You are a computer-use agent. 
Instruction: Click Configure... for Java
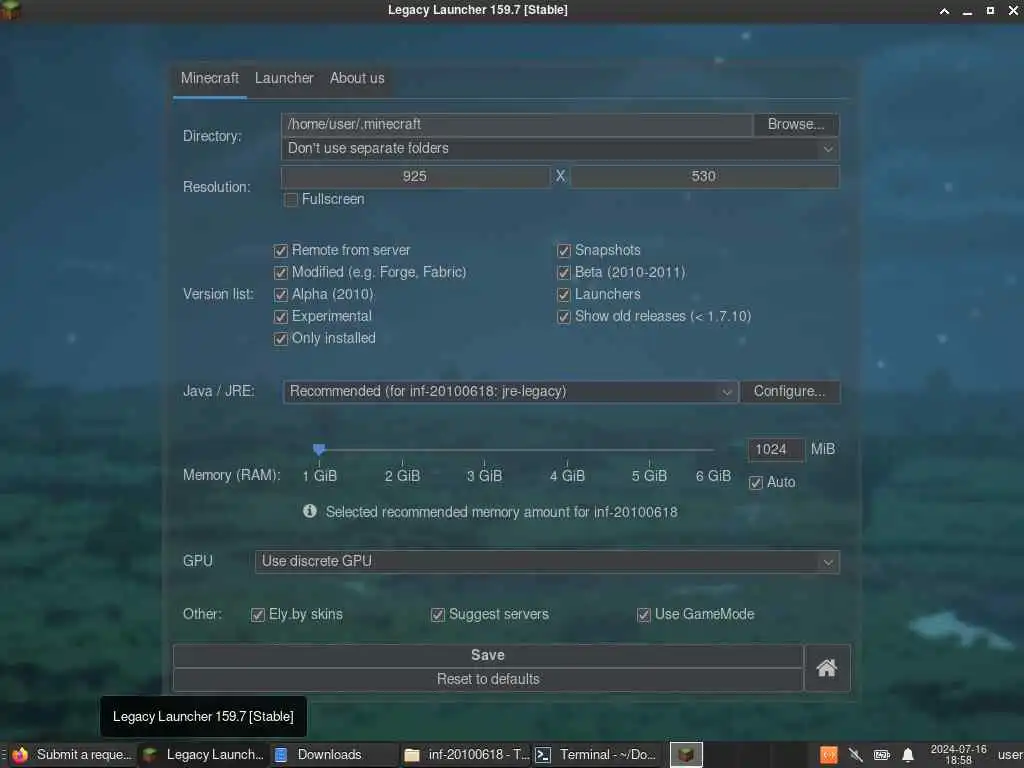point(790,392)
